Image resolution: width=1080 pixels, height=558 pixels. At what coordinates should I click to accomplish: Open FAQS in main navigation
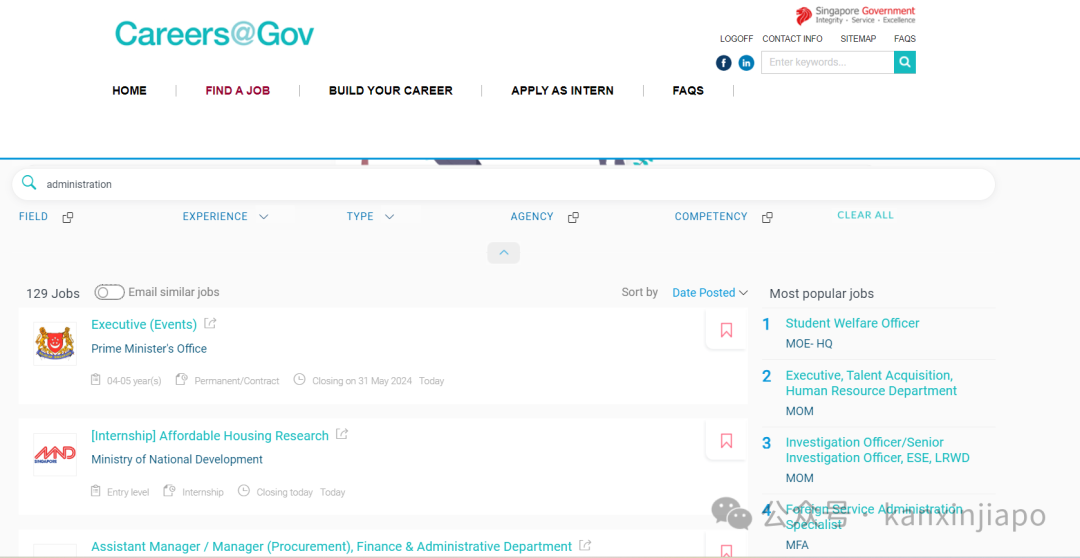click(x=688, y=90)
